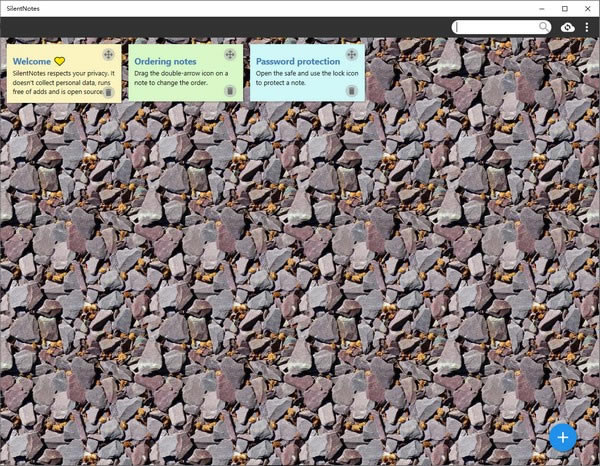Close the SilentNotes window
The image size is (600, 466).
tap(588, 8)
